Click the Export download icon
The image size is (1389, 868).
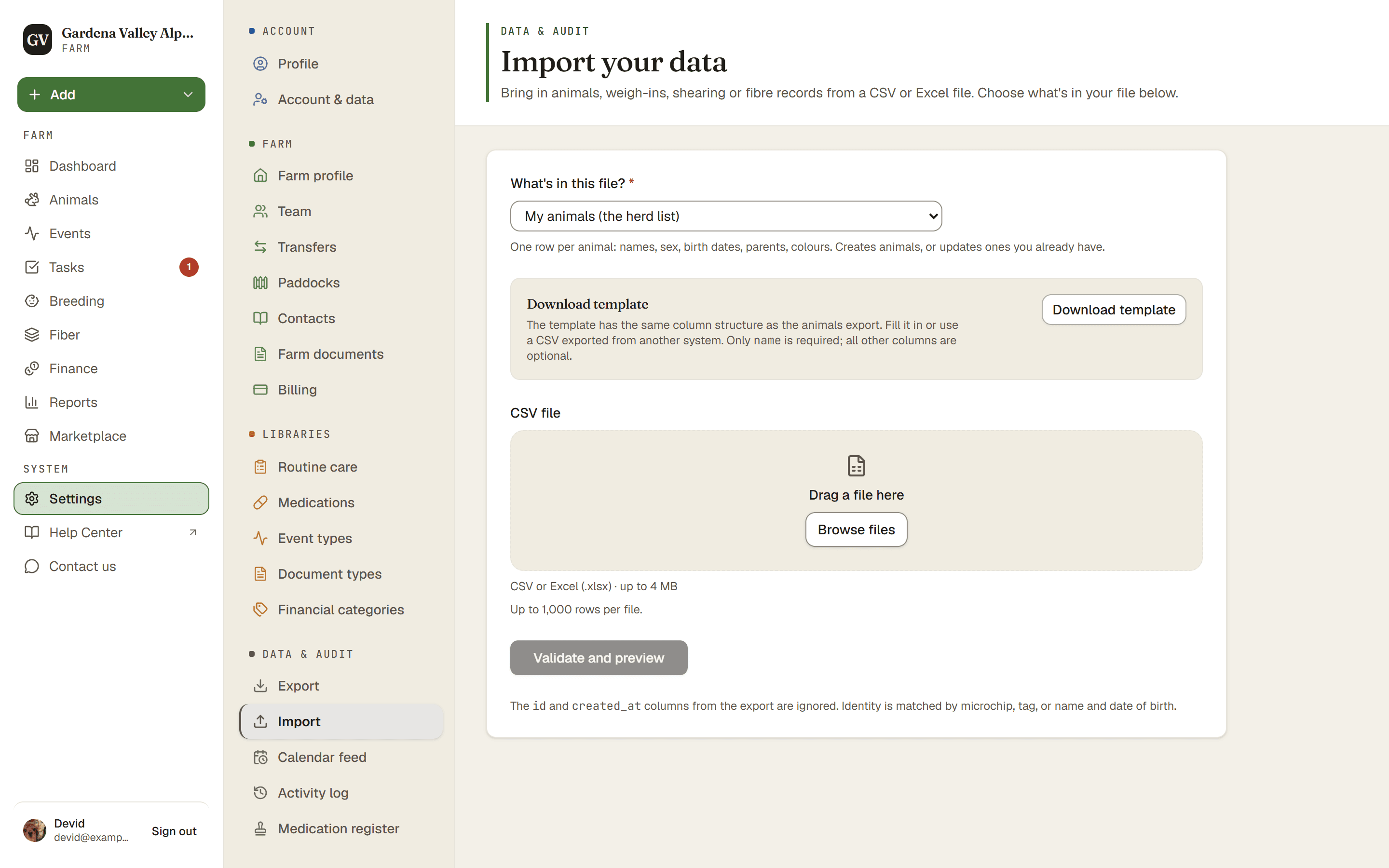coord(260,686)
